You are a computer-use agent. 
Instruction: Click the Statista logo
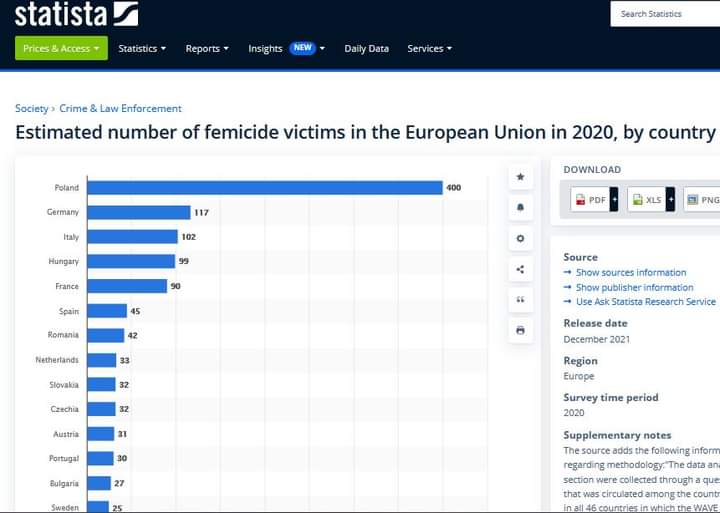[x=76, y=14]
